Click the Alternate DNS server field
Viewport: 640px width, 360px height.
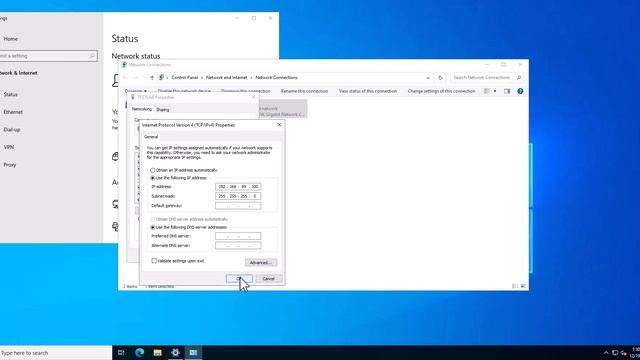pyautogui.click(x=238, y=245)
